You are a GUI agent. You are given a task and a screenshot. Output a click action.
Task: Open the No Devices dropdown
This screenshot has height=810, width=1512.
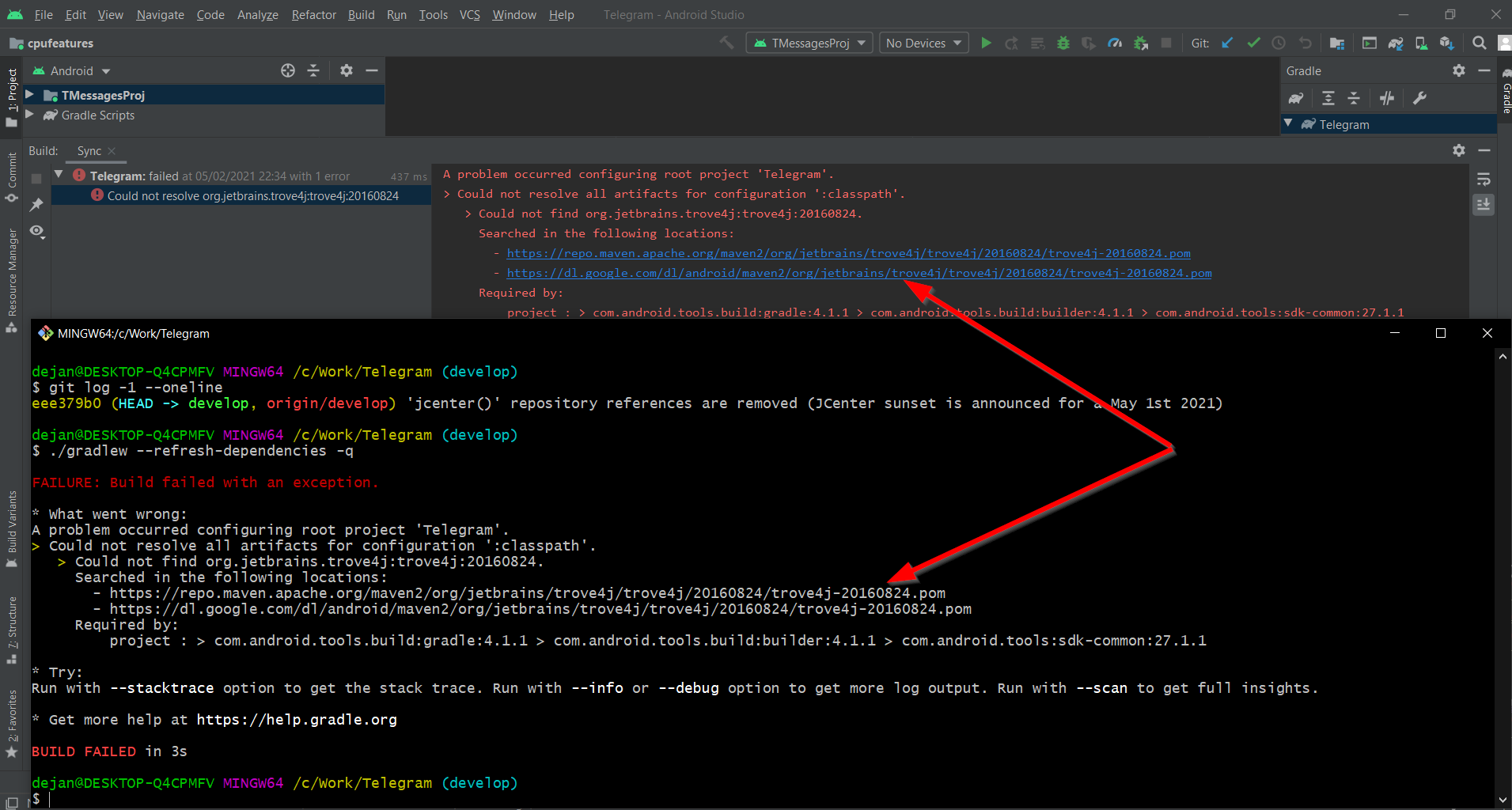point(924,43)
